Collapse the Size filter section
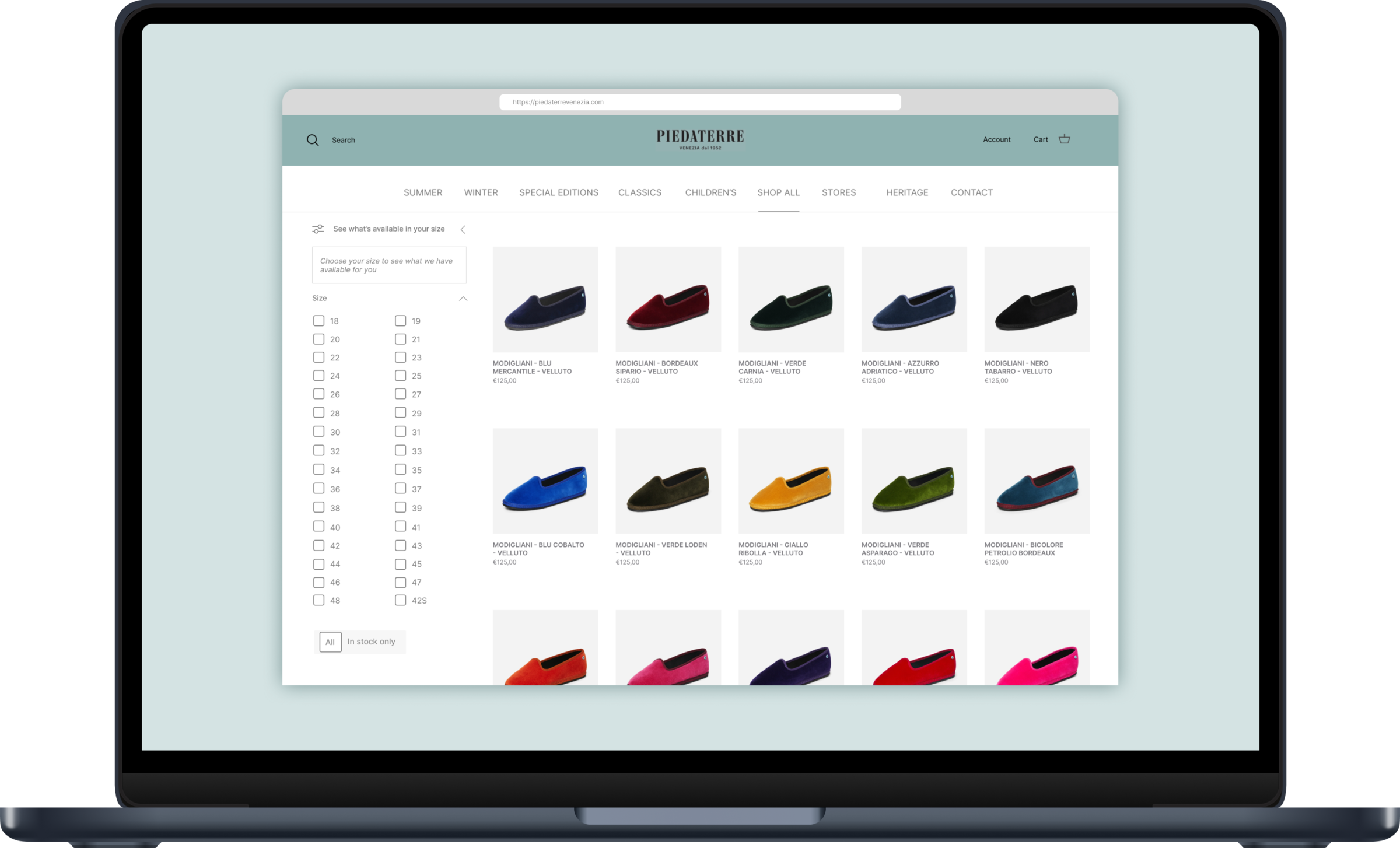The height and width of the screenshot is (848, 1400). 463,299
